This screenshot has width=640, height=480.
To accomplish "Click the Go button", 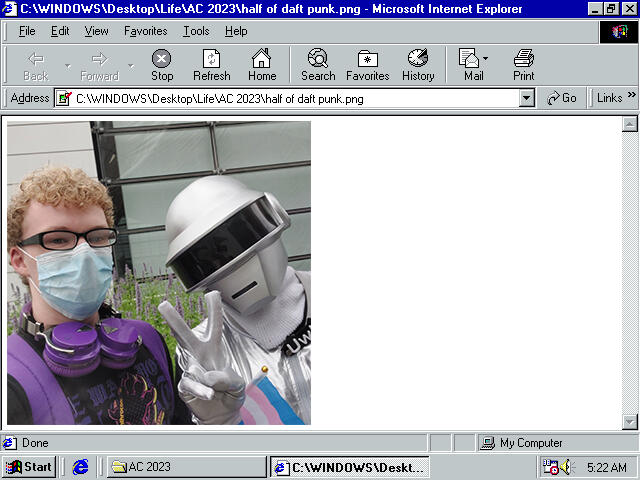I will click(x=562, y=98).
